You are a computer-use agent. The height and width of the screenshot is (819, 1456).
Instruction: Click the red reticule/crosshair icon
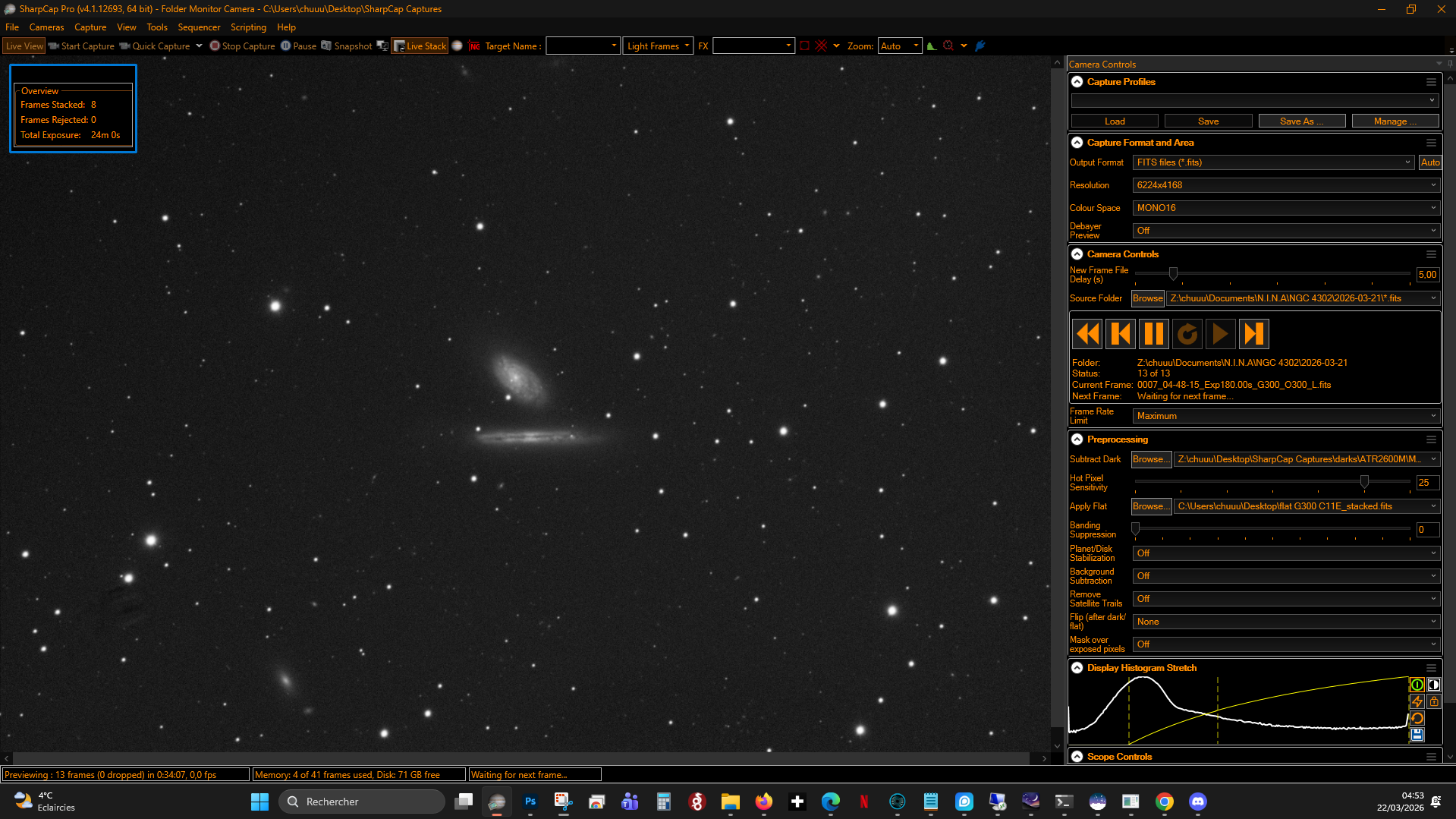[x=821, y=46]
